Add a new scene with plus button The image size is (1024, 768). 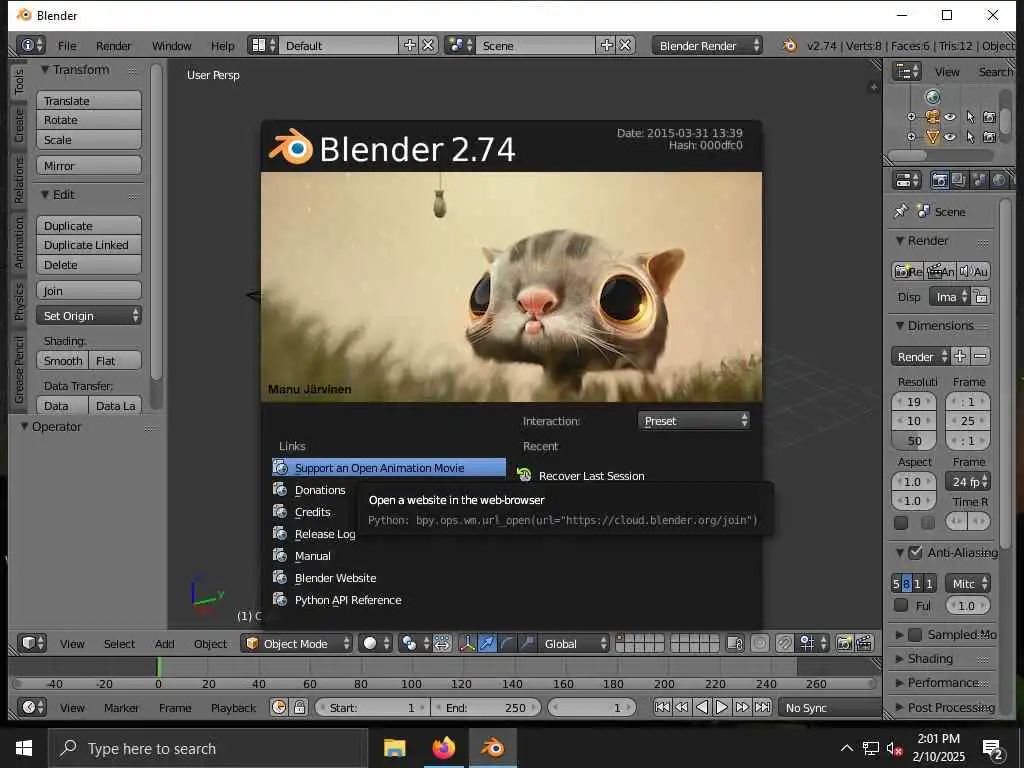607,45
